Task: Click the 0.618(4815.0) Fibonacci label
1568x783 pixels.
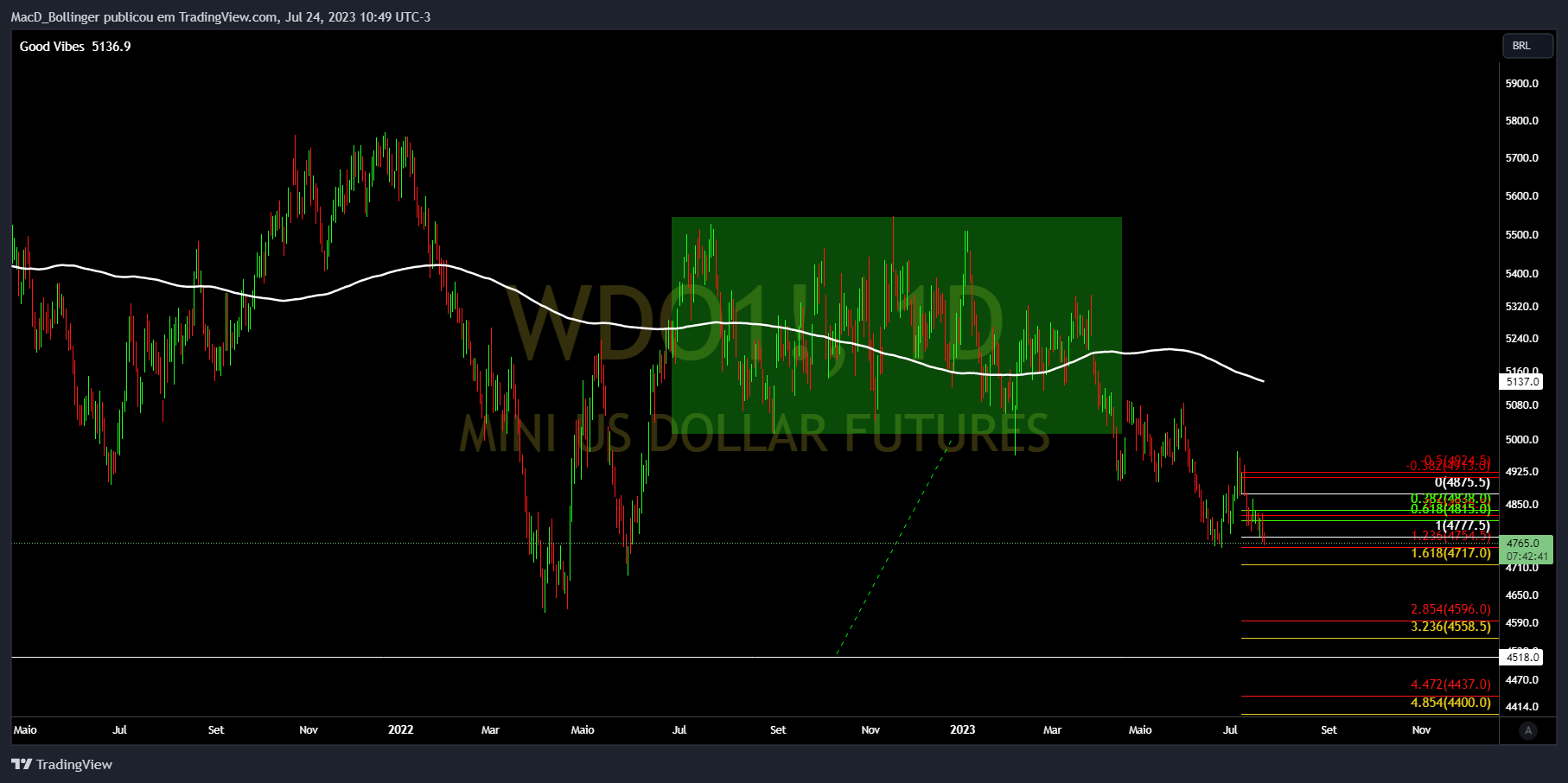Action: [1450, 509]
